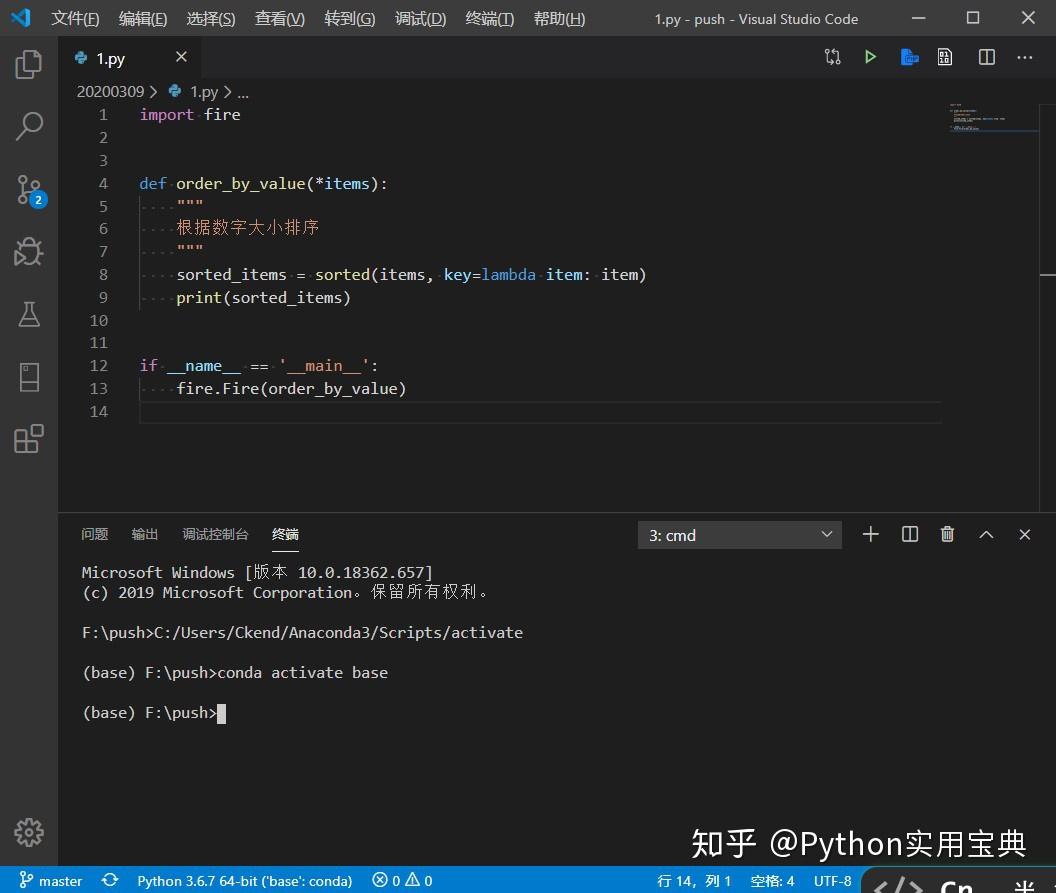The height and width of the screenshot is (893, 1056).
Task: Open the Search view in the activity bar
Action: tap(28, 125)
